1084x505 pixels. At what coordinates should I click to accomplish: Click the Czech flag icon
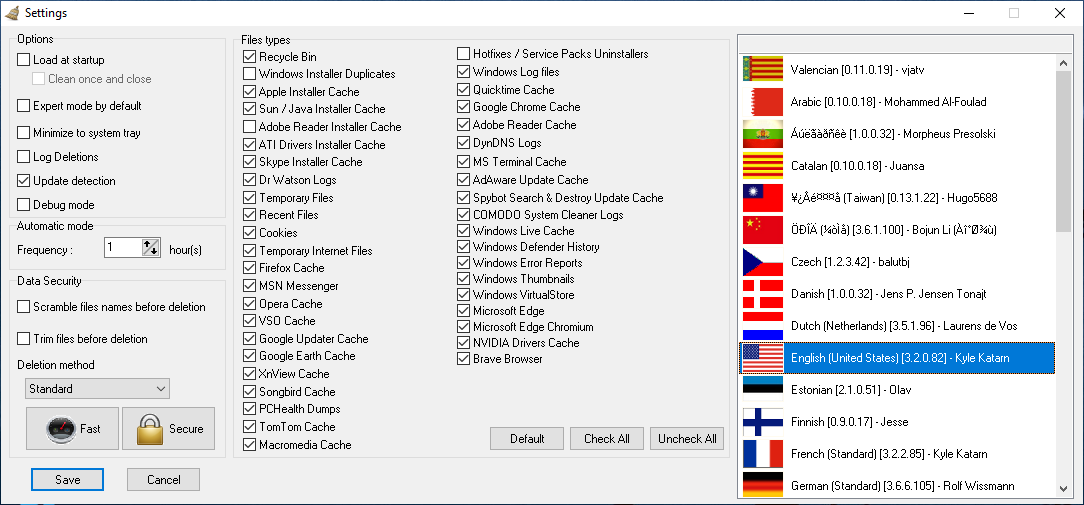click(x=763, y=261)
